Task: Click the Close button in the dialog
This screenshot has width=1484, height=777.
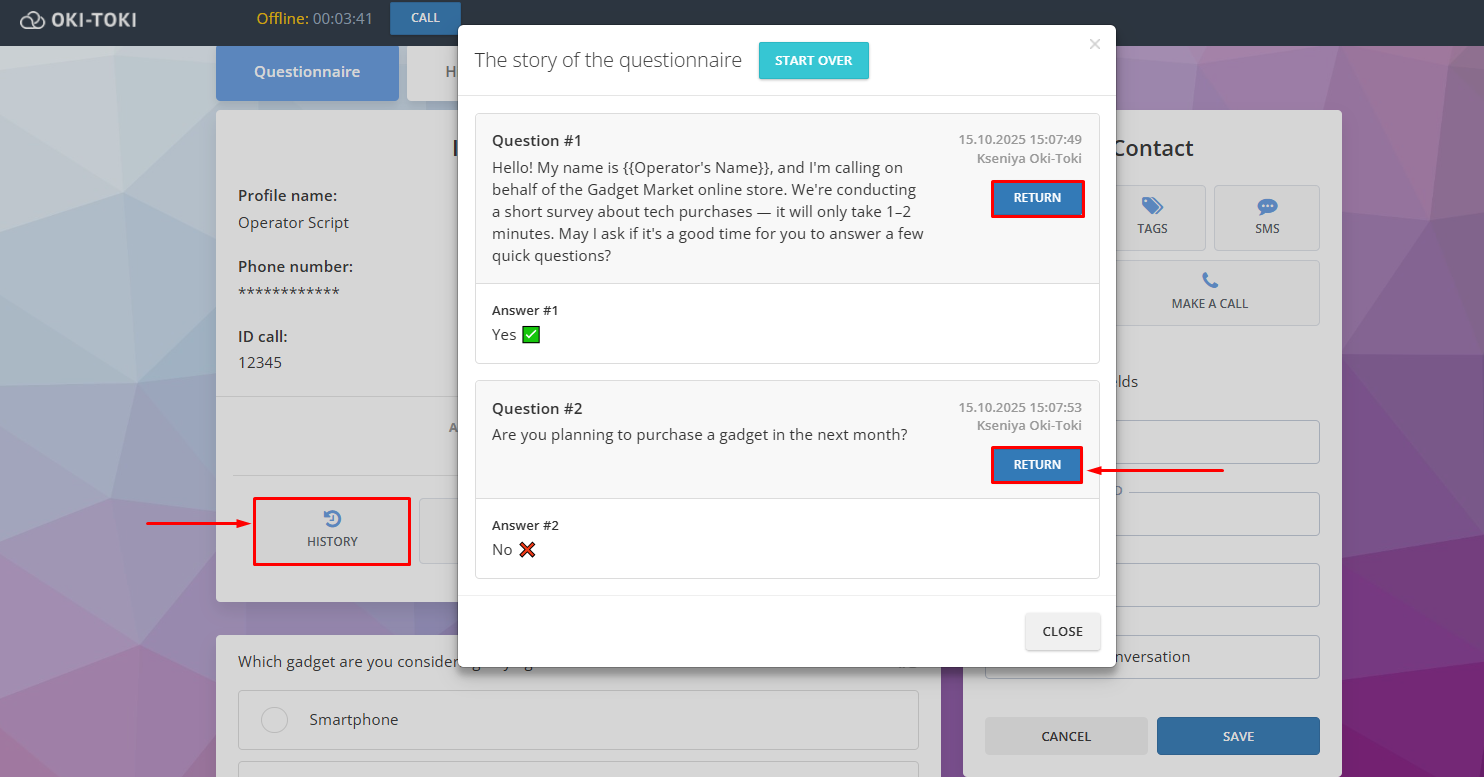Action: [x=1062, y=632]
